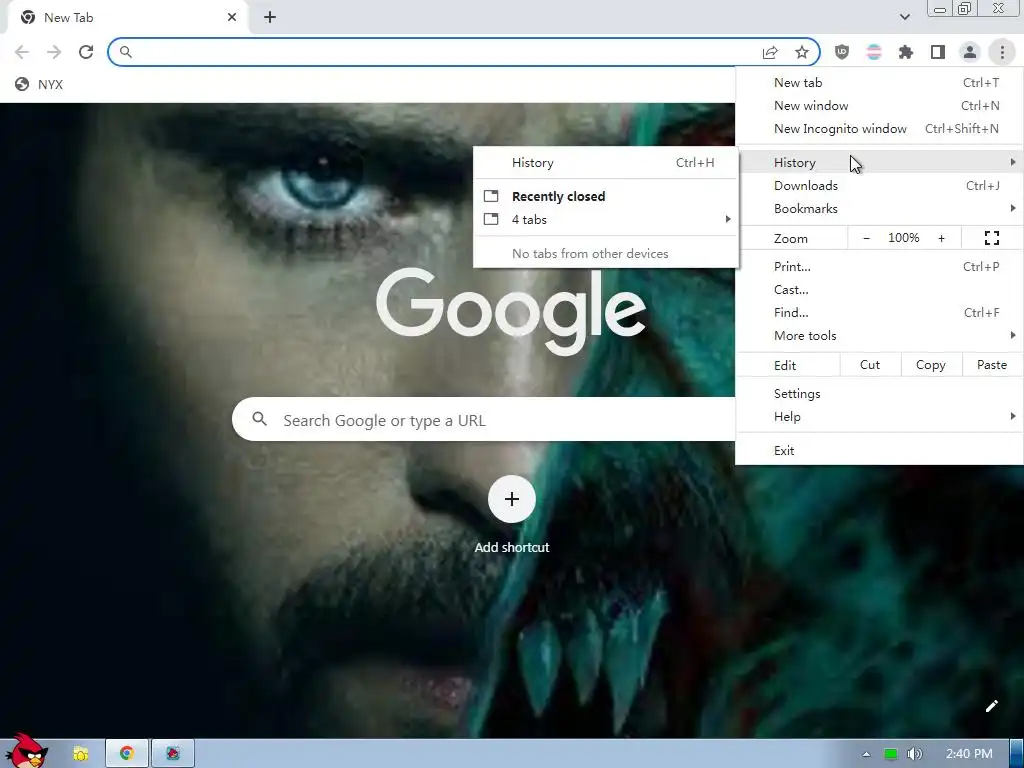Image resolution: width=1024 pixels, height=768 pixels.
Task: Choose Find... from the menu
Action: click(879, 312)
